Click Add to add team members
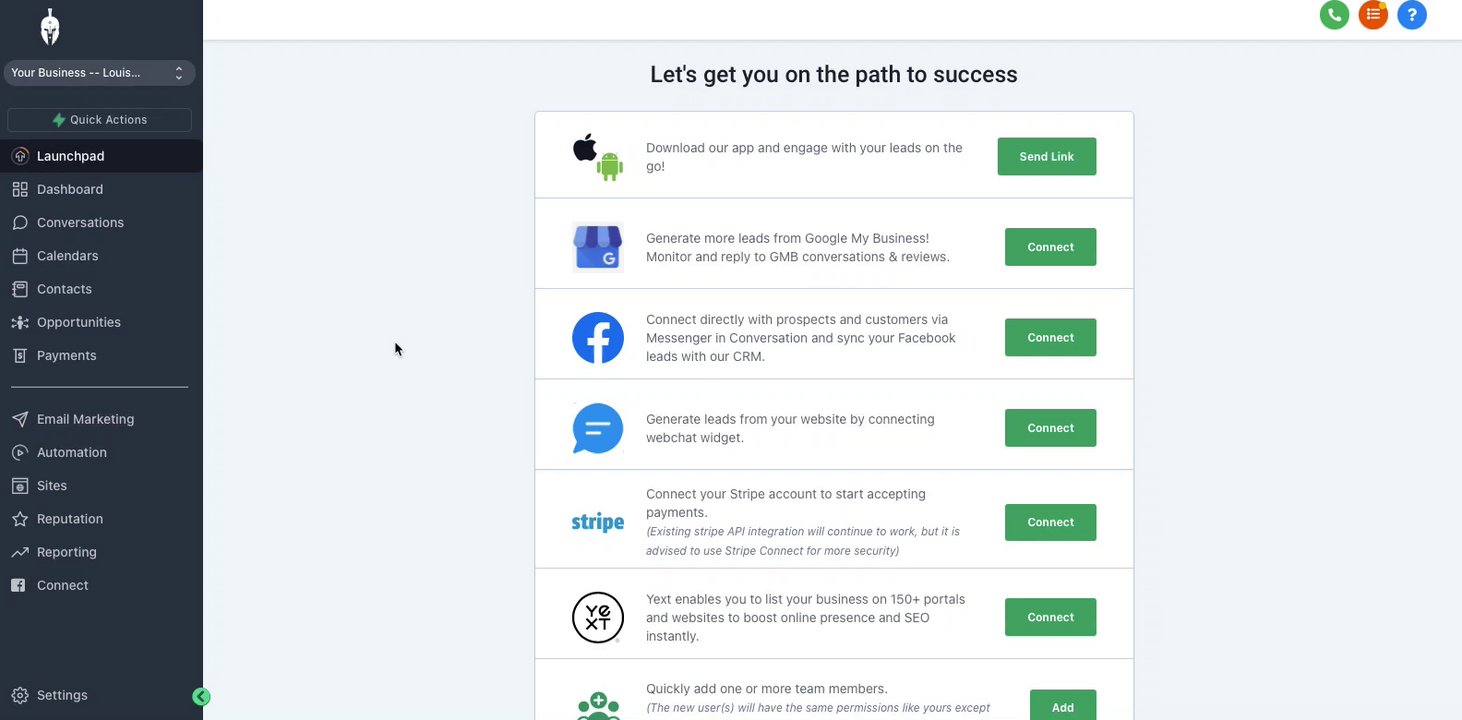 pos(1062,707)
